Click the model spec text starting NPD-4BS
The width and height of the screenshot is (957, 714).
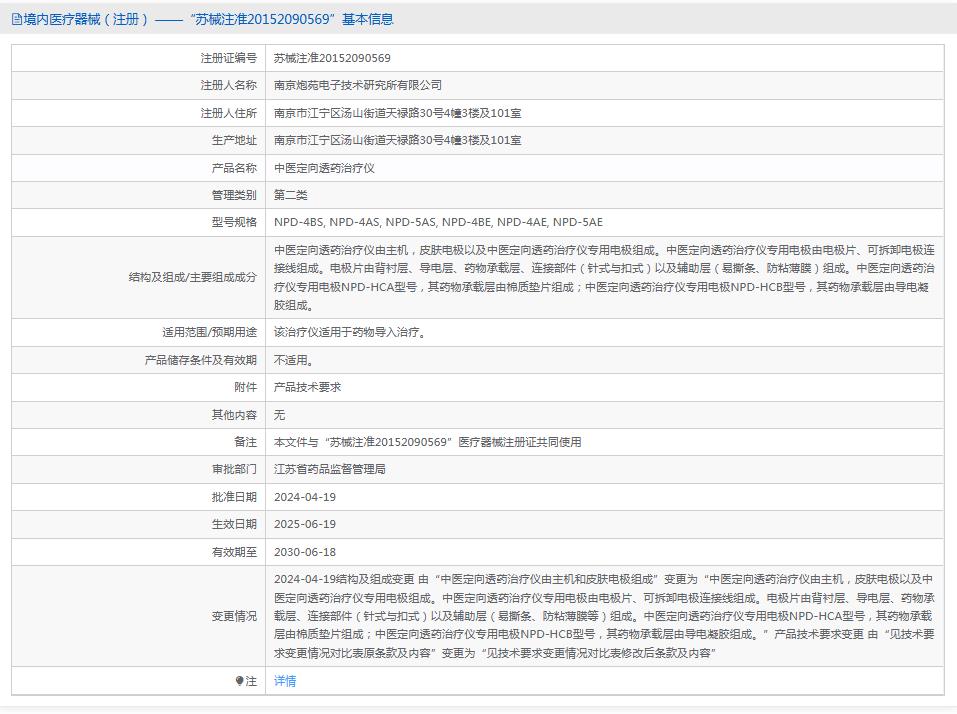point(438,222)
